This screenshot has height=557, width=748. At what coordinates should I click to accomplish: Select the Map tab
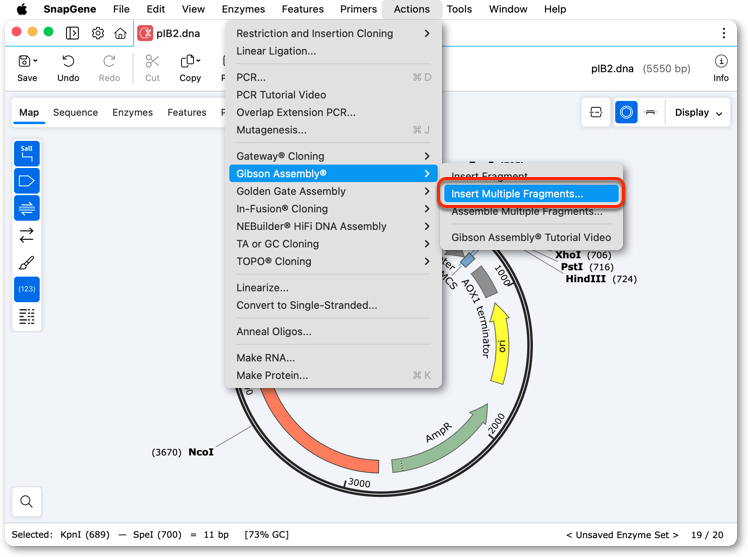[x=29, y=113]
